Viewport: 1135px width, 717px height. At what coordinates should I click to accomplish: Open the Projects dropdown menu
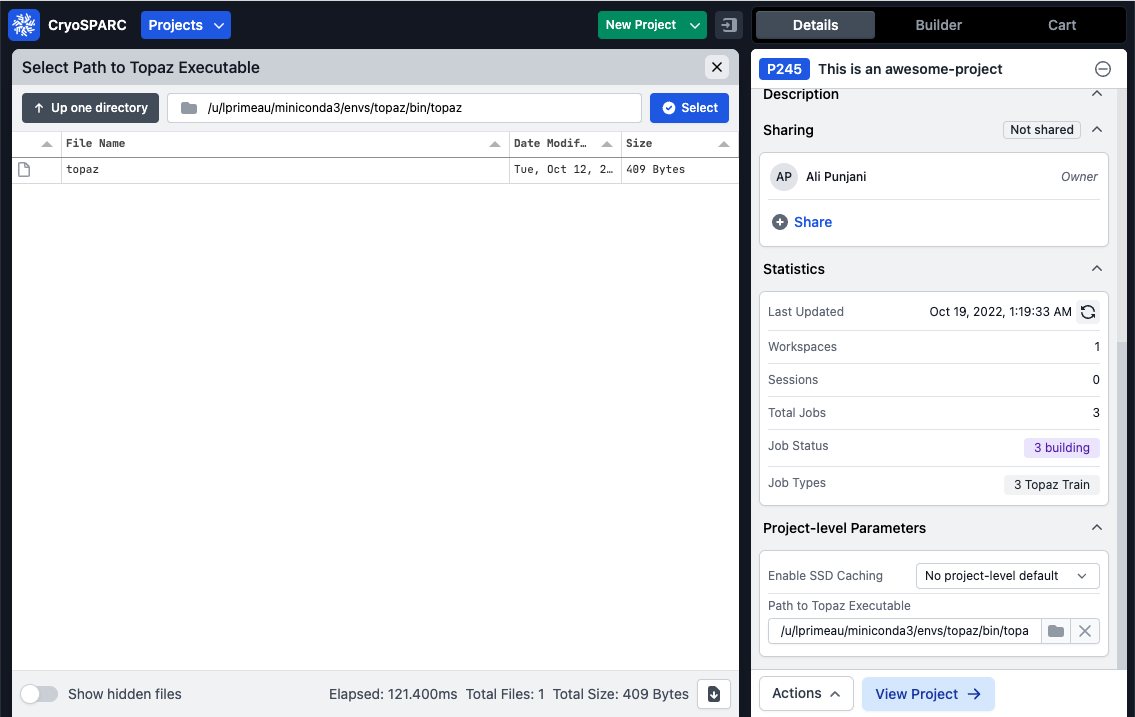coord(186,25)
